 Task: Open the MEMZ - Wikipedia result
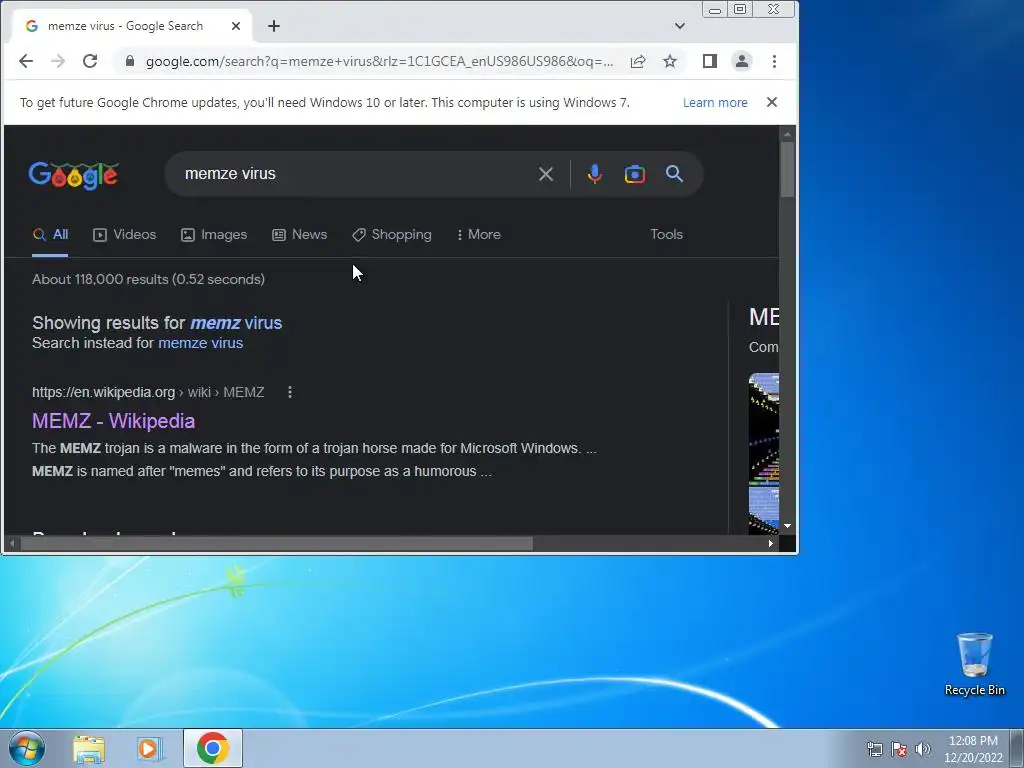[x=114, y=421]
